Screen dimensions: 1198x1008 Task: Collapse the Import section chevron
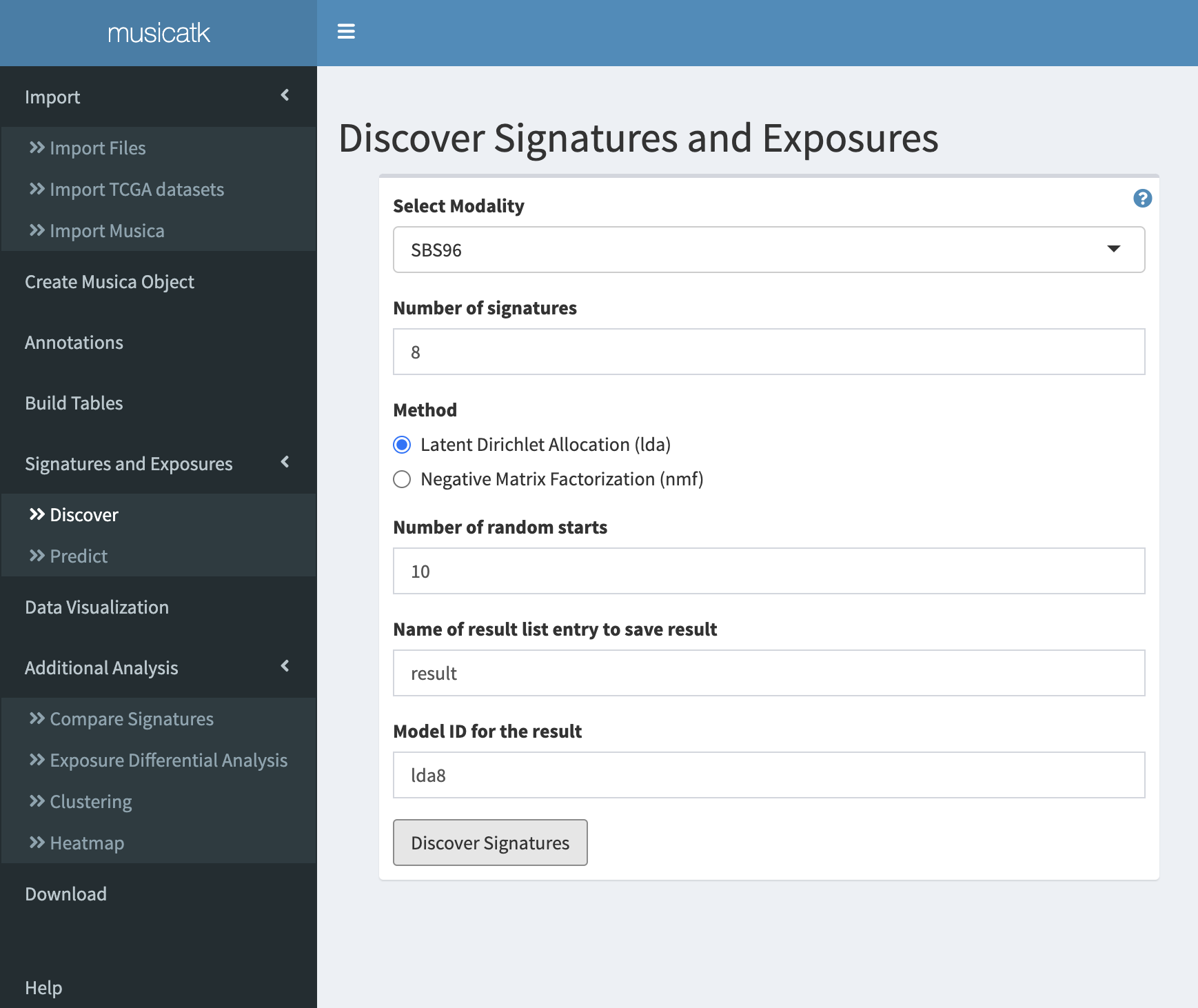tap(285, 97)
